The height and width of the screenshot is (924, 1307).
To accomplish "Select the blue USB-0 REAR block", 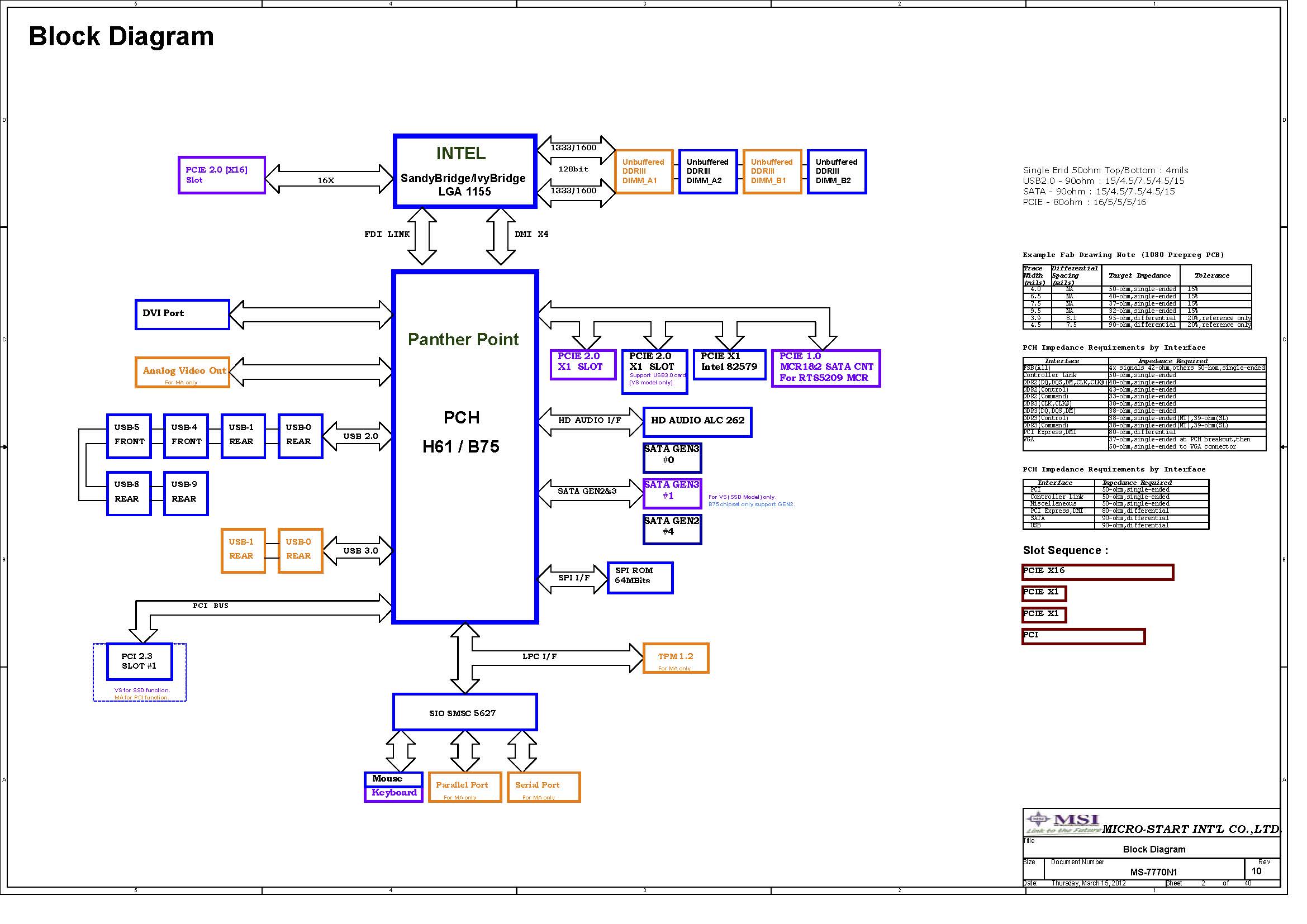I will click(301, 436).
